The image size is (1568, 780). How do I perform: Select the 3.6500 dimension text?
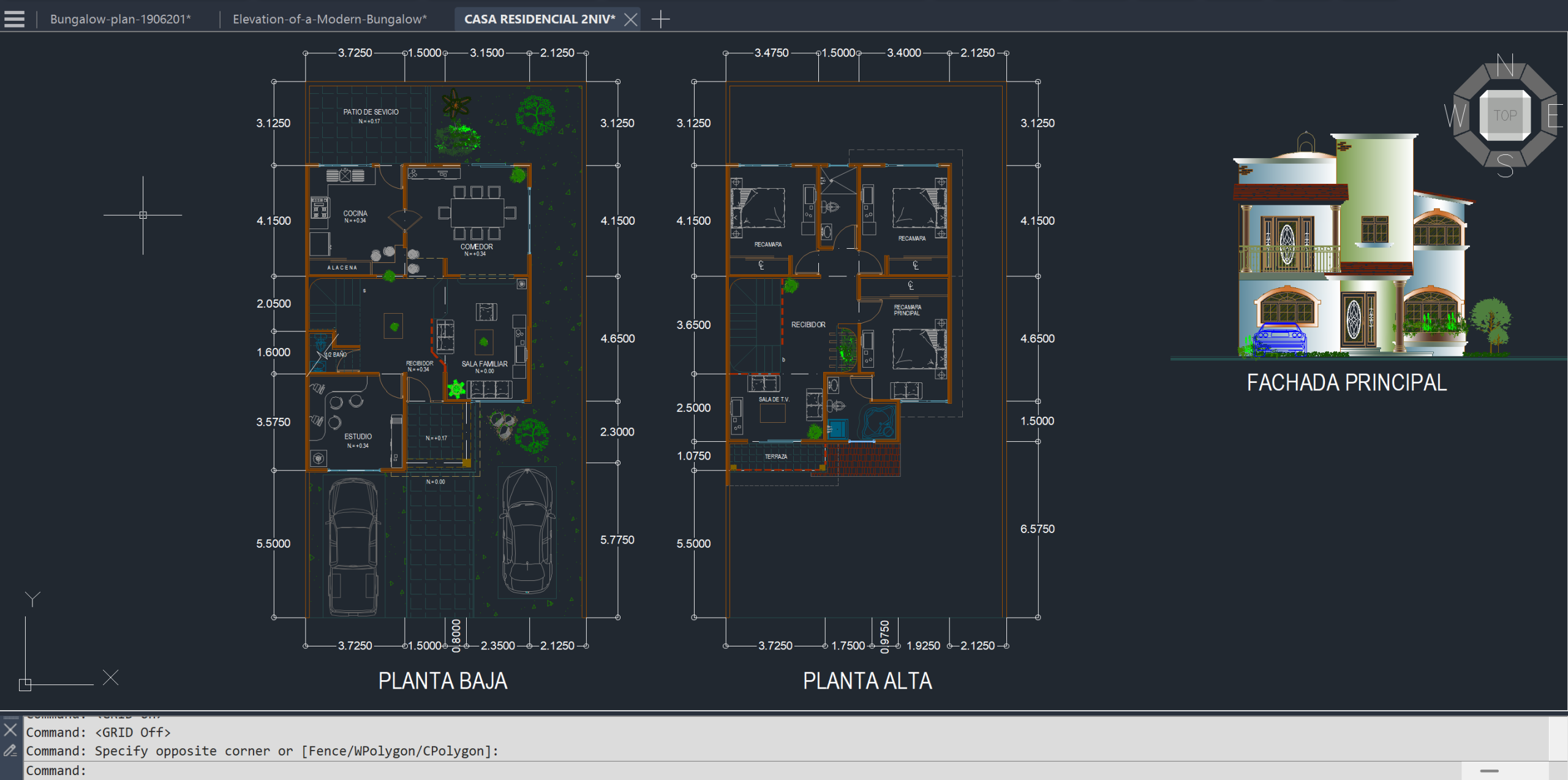(x=693, y=325)
